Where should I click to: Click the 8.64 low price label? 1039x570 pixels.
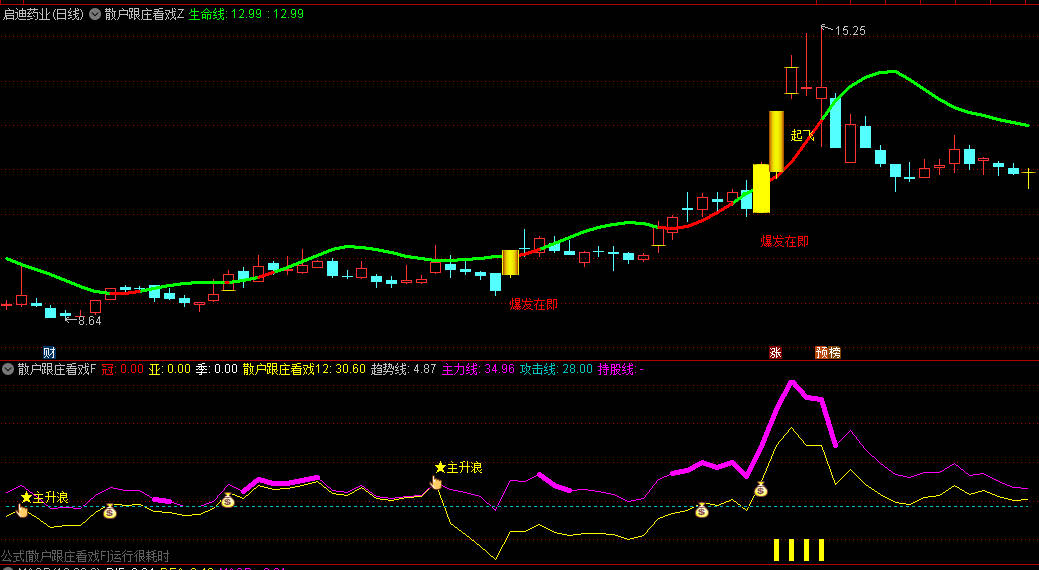point(89,321)
